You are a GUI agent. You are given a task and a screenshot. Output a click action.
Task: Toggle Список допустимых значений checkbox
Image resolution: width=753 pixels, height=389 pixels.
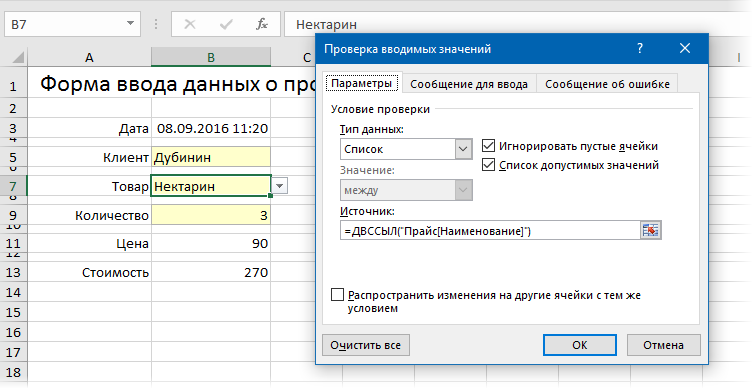pyautogui.click(x=488, y=165)
